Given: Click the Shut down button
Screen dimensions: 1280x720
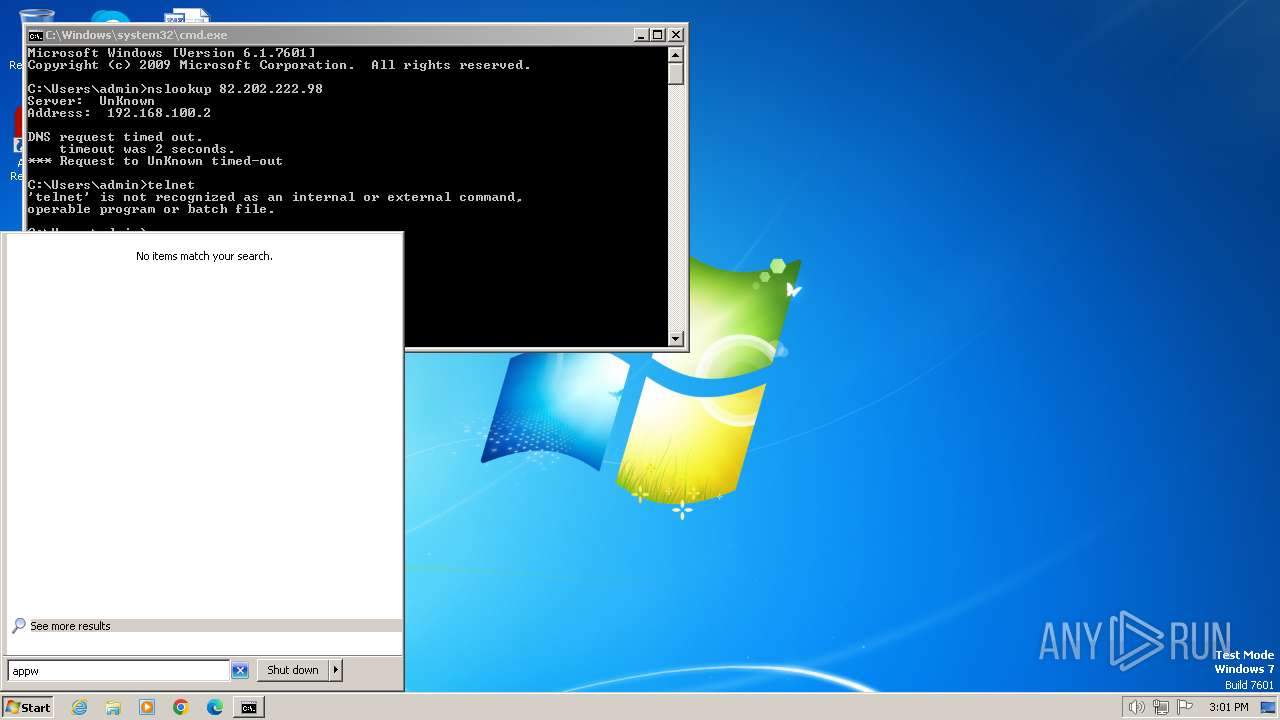Looking at the screenshot, I should coord(293,670).
